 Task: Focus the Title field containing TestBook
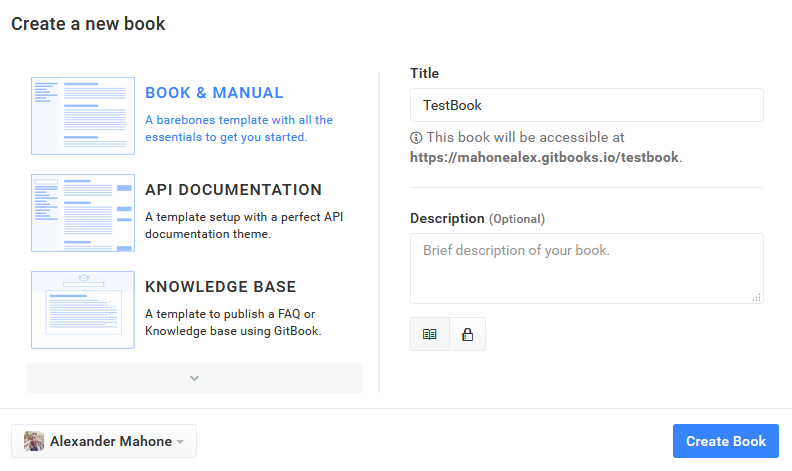tap(586, 105)
